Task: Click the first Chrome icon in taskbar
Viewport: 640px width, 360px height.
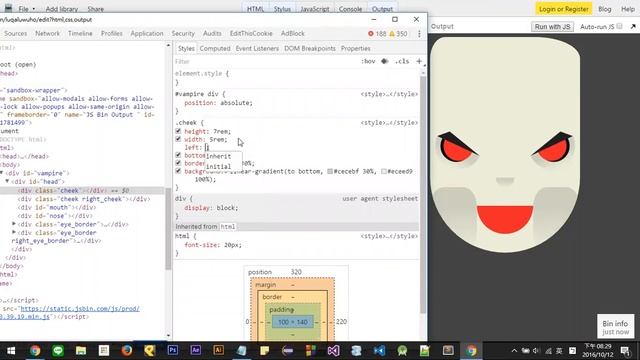Action: click(35, 351)
